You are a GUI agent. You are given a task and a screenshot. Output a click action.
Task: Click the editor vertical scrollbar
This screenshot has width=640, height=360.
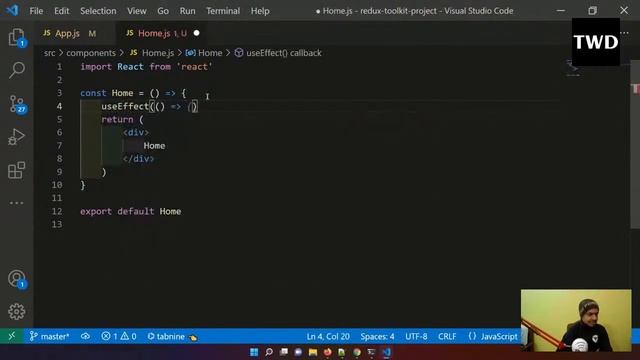[635, 144]
